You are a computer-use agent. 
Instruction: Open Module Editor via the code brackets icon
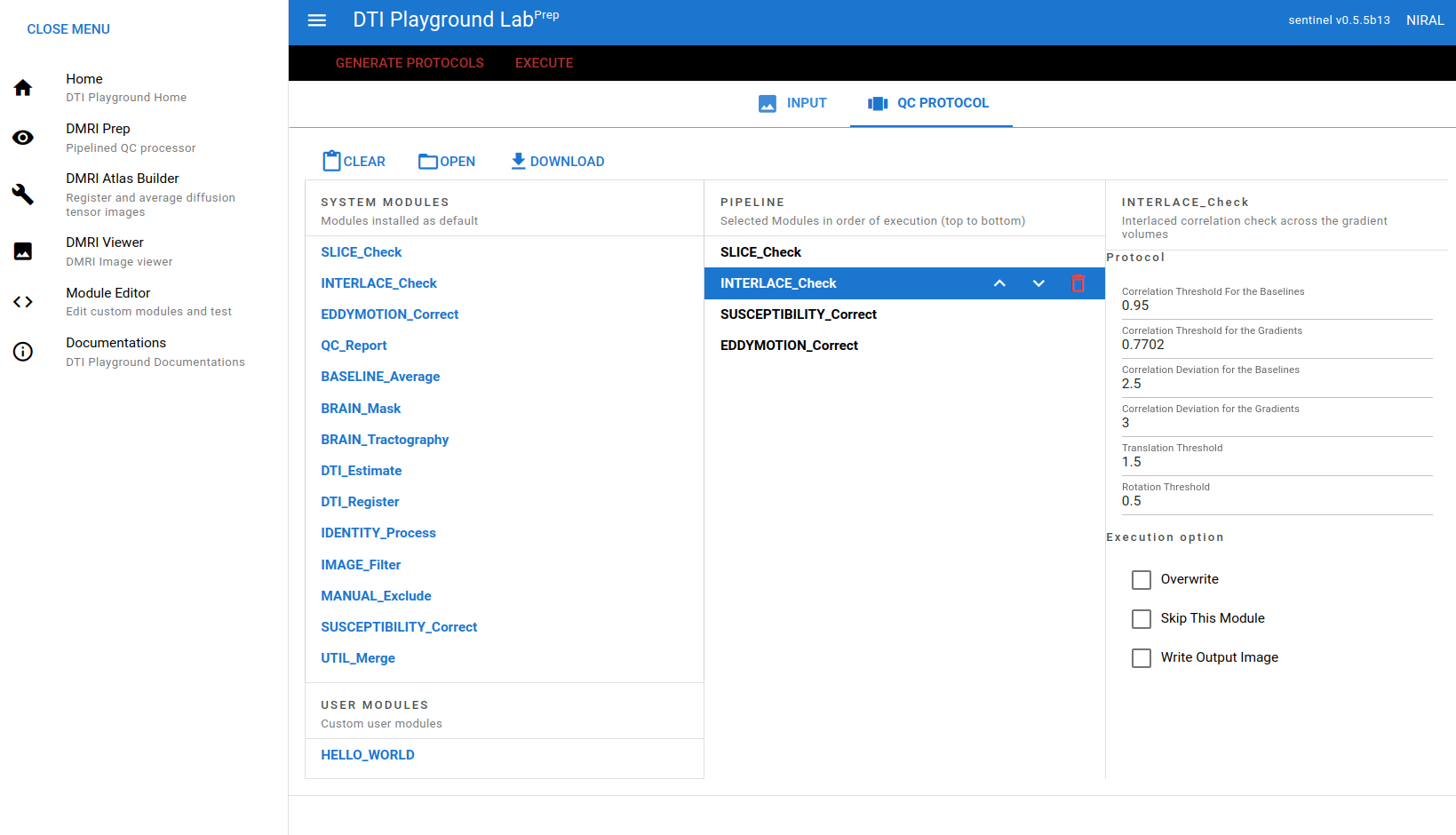(x=23, y=302)
